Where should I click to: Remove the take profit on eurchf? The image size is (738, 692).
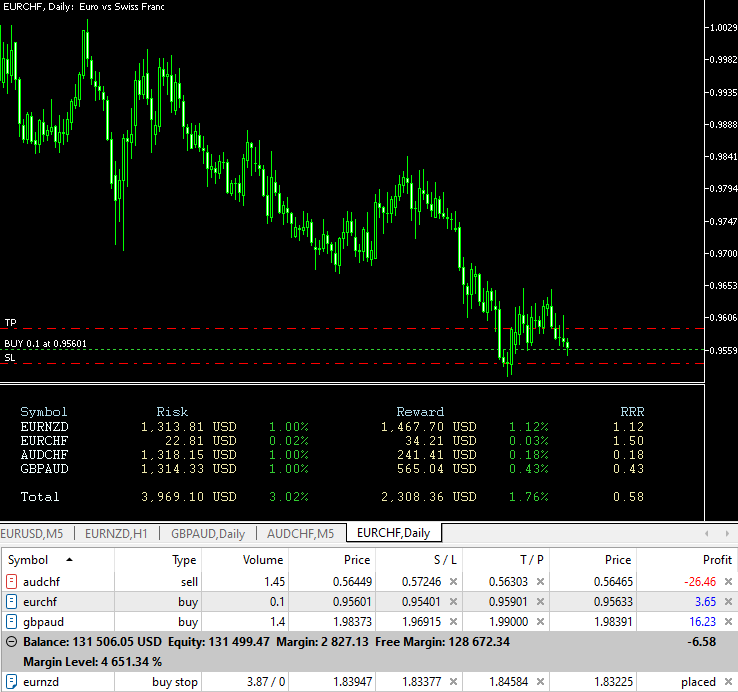tap(541, 602)
